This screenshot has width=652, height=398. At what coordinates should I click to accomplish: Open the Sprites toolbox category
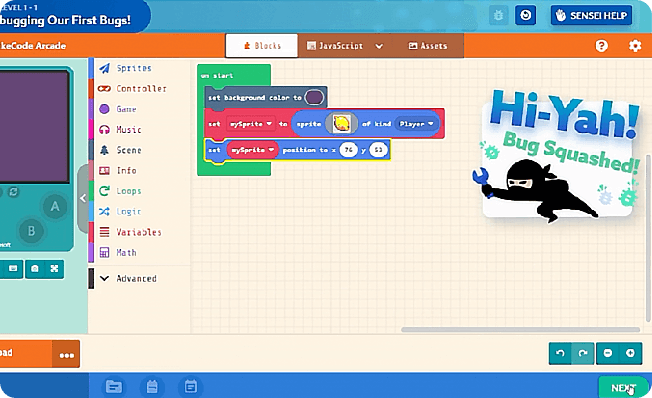click(139, 68)
